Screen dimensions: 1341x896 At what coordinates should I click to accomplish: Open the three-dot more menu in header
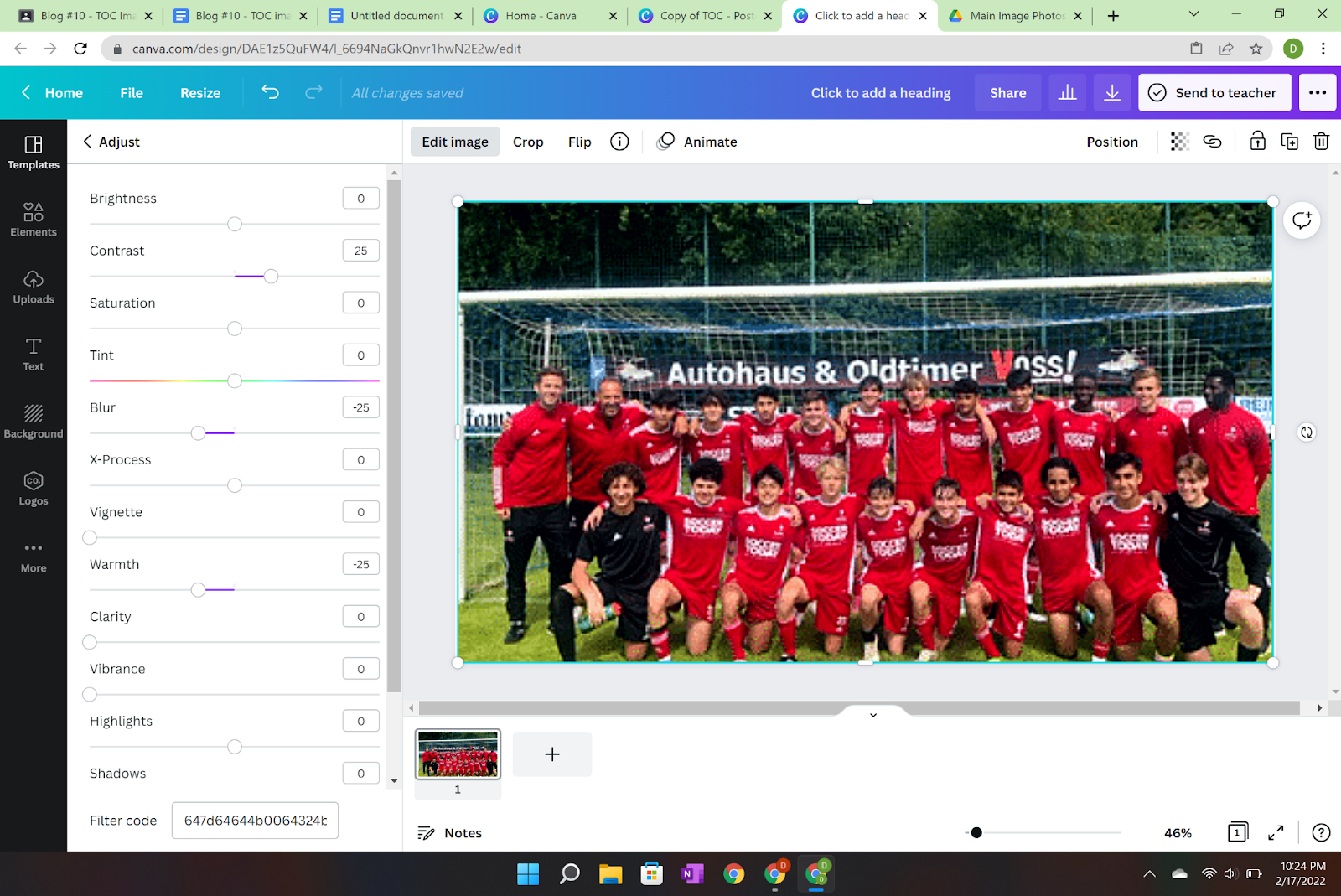pos(1318,92)
